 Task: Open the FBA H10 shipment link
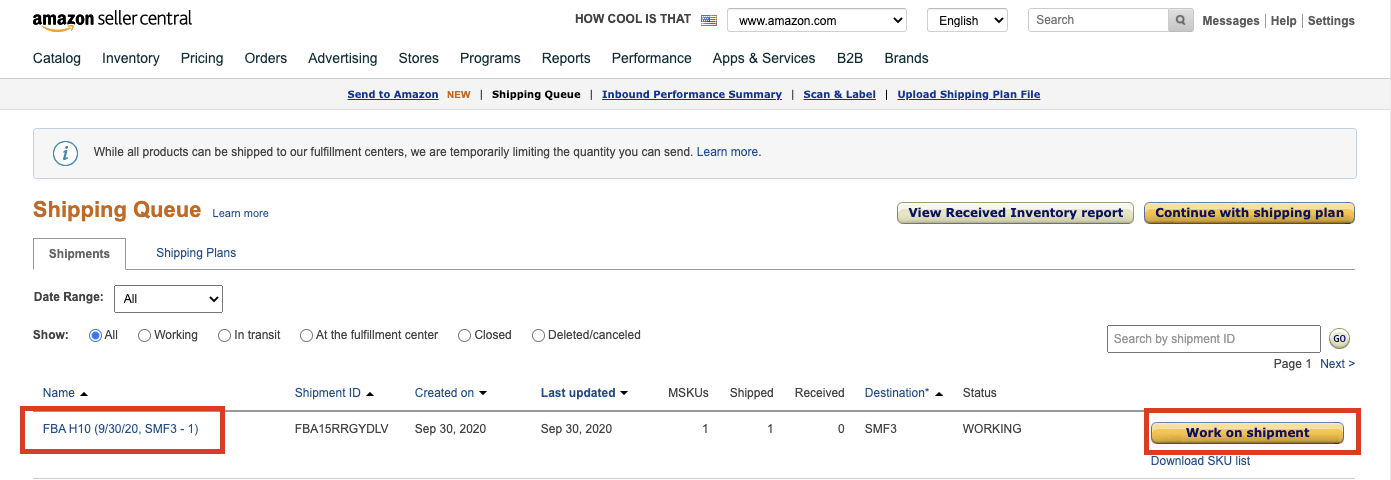pos(120,429)
